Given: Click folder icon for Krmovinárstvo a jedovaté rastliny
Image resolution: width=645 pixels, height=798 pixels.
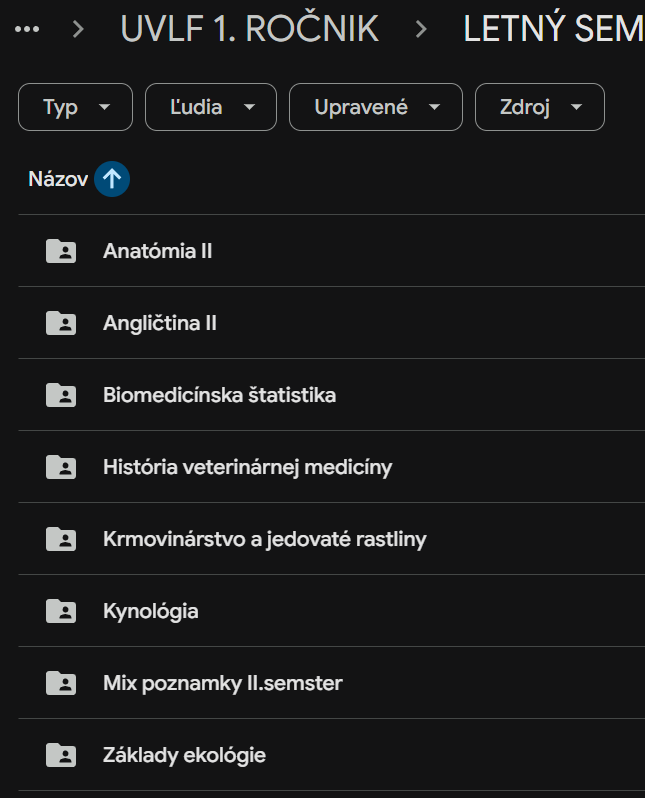Looking at the screenshot, I should [x=61, y=539].
